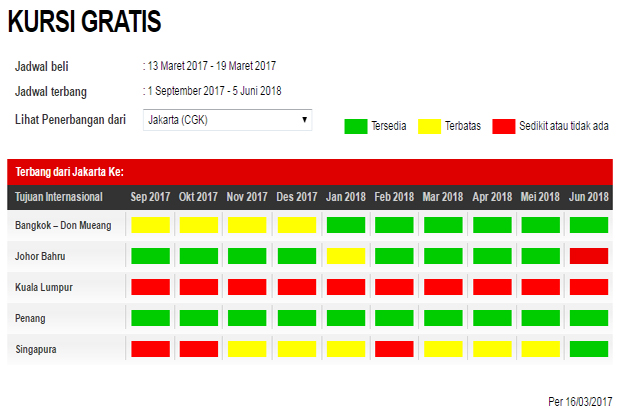Click the Kuala Lumpur destination label
This screenshot has width=640, height=412.
point(44,288)
